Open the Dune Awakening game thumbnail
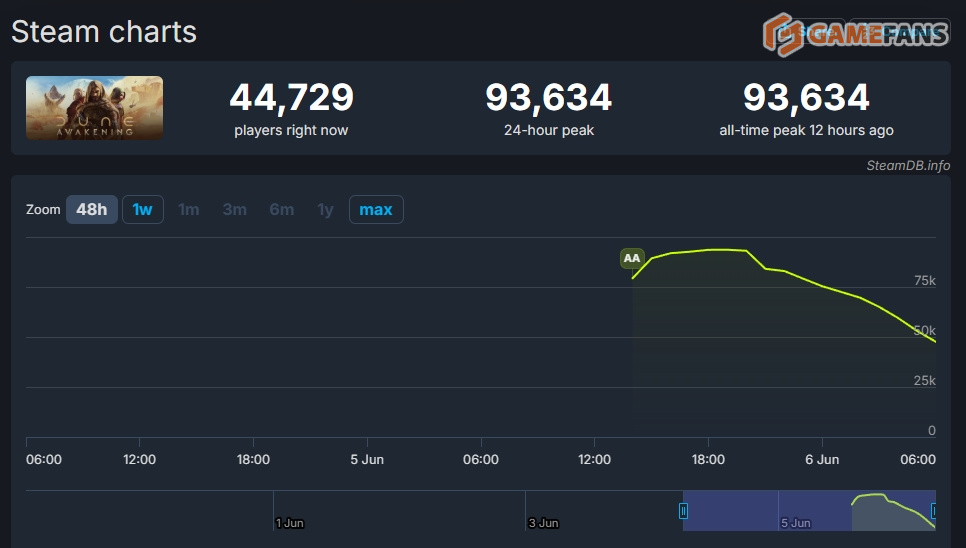The width and height of the screenshot is (966, 548). point(94,108)
